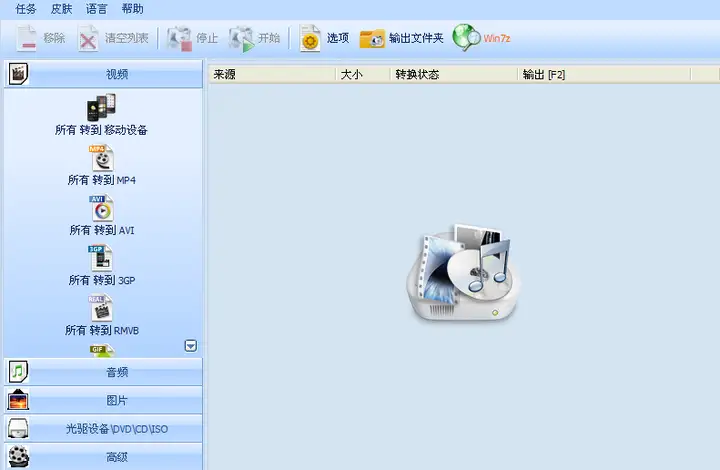Image resolution: width=720 pixels, height=470 pixels.
Task: Open the 输出文件夹 output folder icon
Action: (372, 39)
